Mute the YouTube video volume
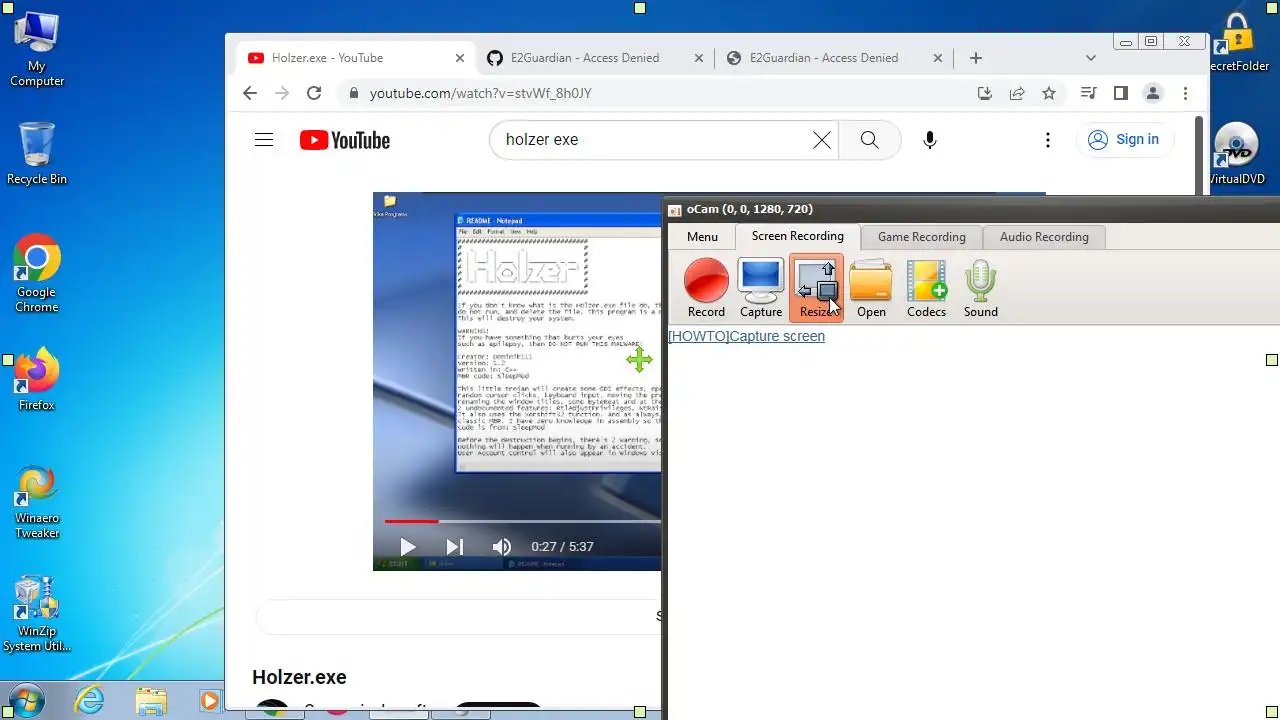 tap(502, 547)
